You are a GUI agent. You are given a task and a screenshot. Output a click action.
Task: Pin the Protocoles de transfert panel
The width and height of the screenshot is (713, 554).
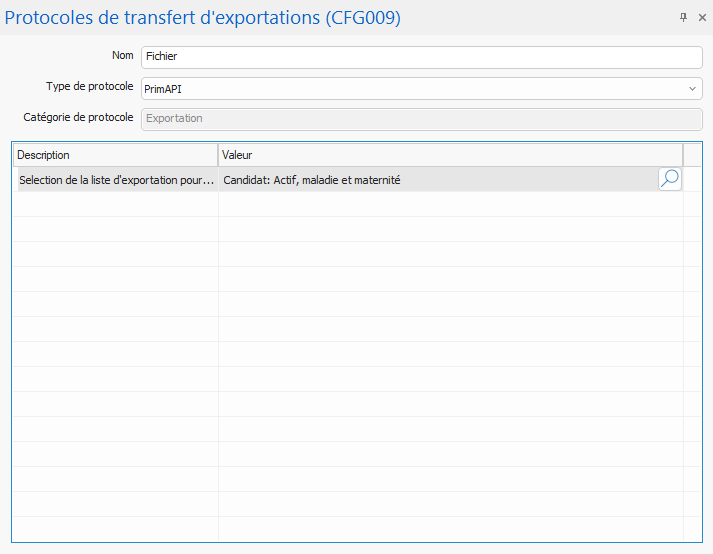click(684, 17)
